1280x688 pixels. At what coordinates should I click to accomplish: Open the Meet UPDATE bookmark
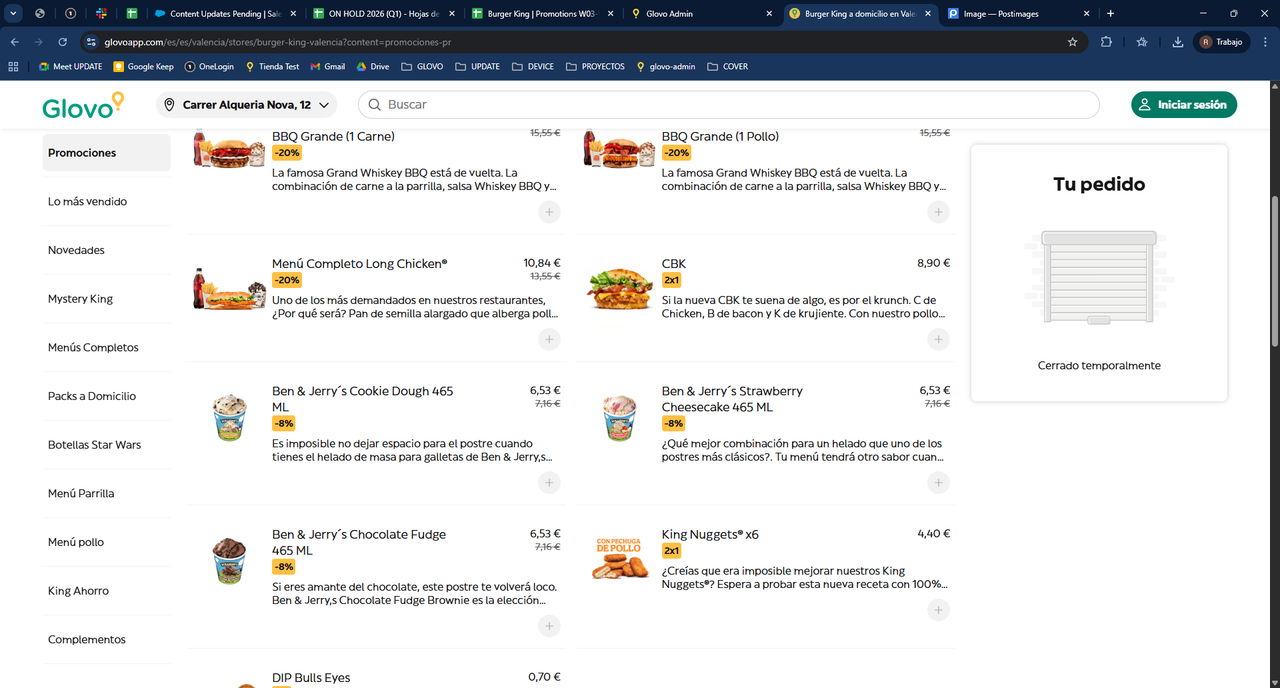(71, 67)
